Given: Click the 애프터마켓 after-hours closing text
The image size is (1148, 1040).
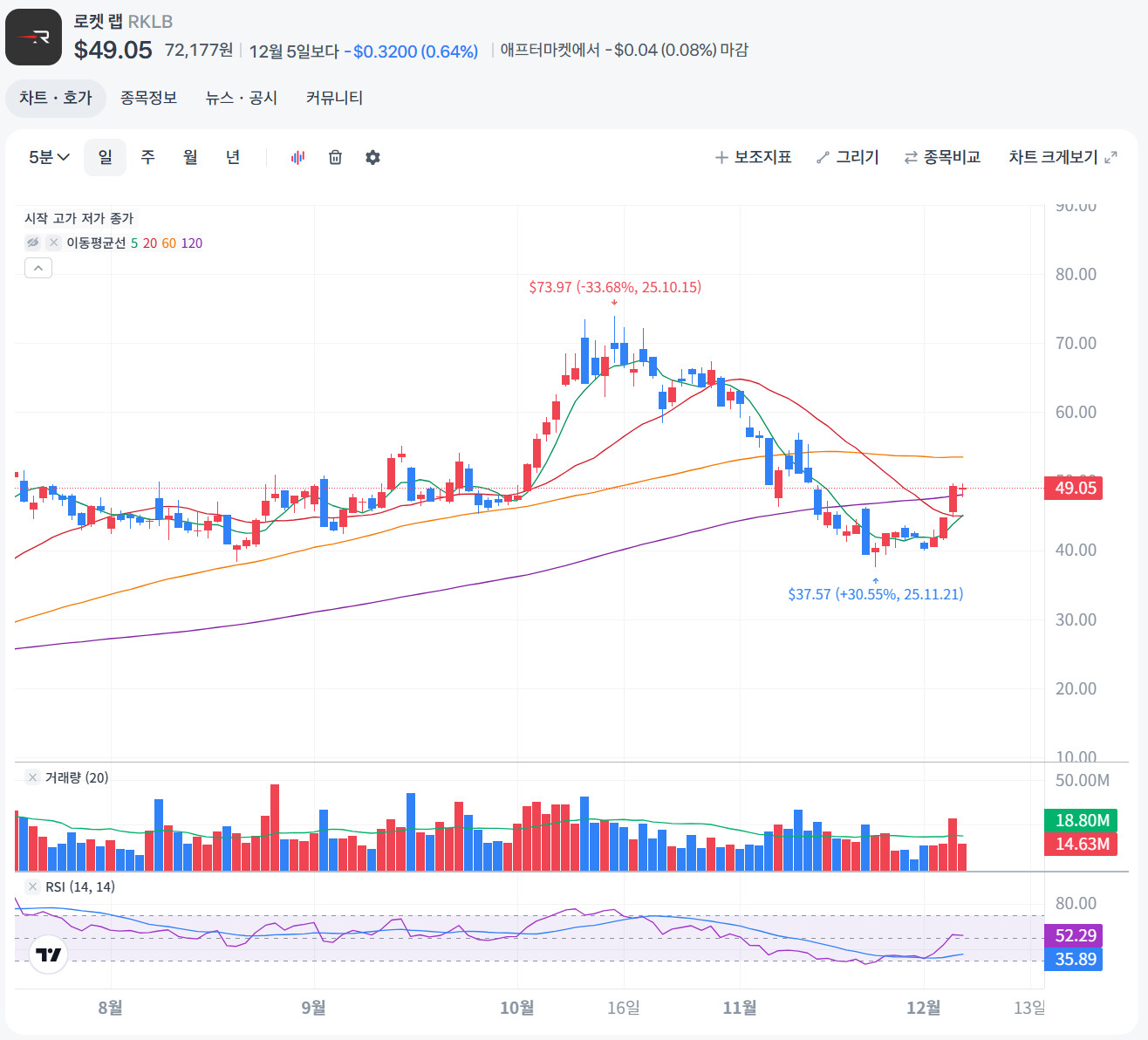Looking at the screenshot, I should pos(625,50).
